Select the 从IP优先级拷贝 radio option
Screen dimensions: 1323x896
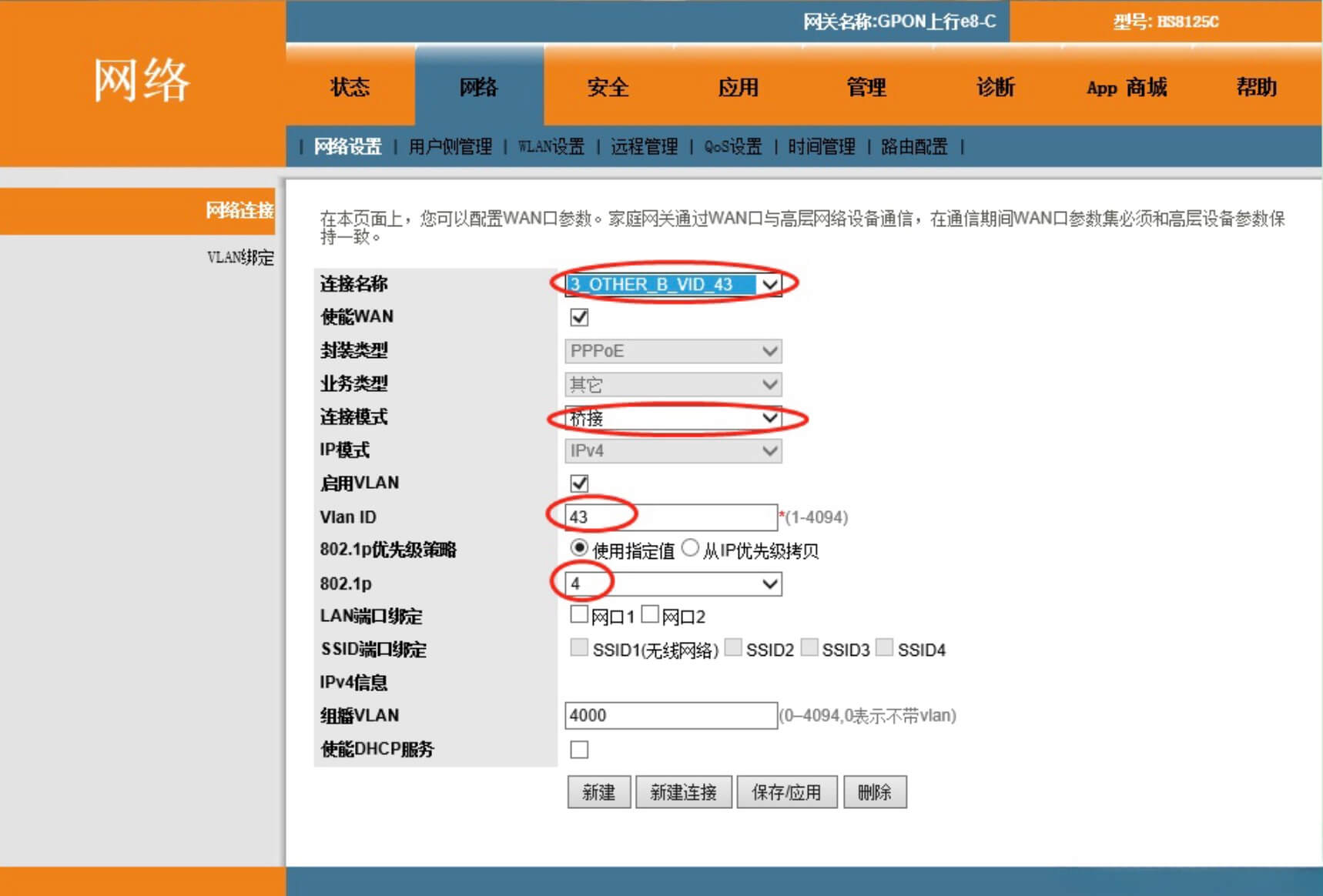pos(691,550)
